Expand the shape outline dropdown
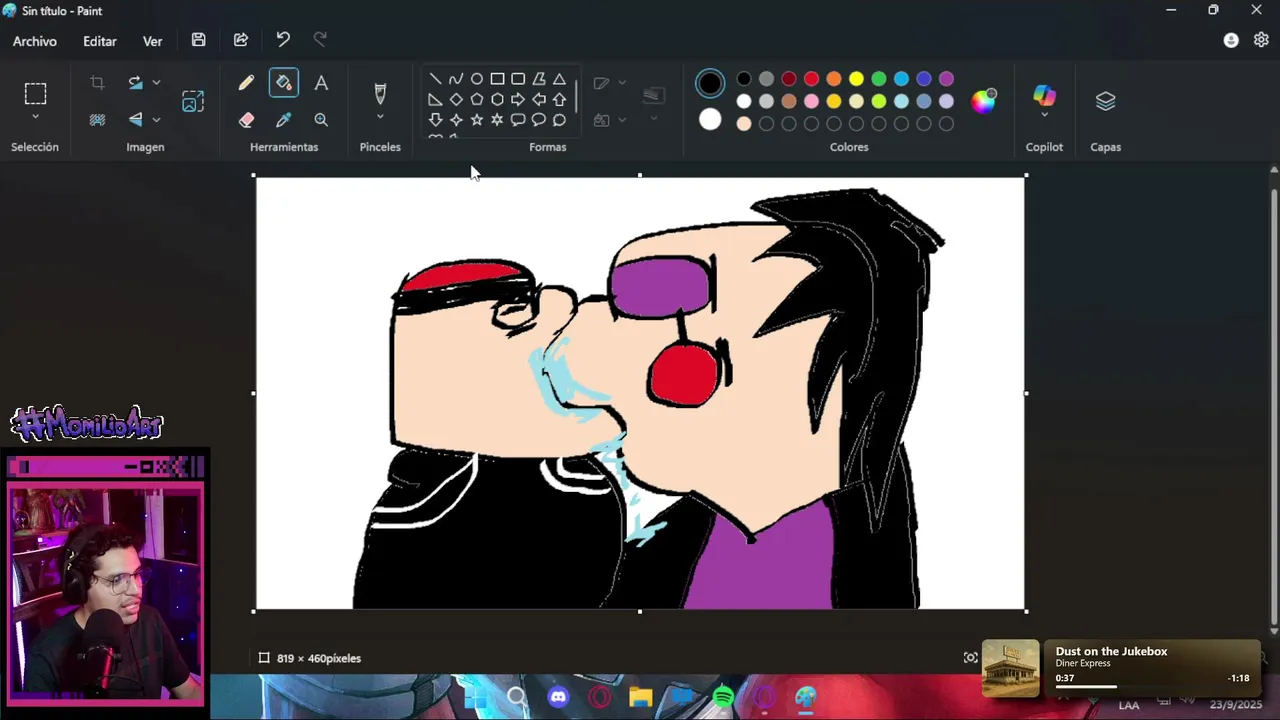 click(622, 83)
